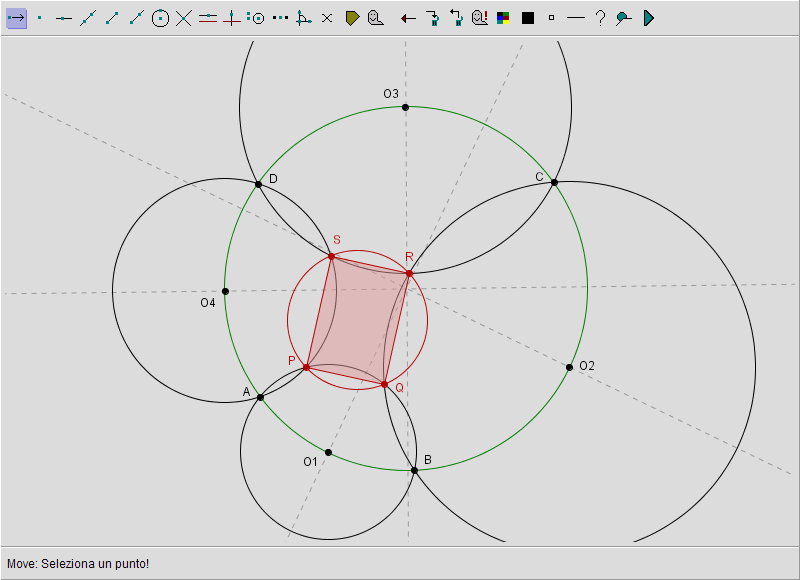Click the arrow-up-from-bin icon

pos(456,18)
